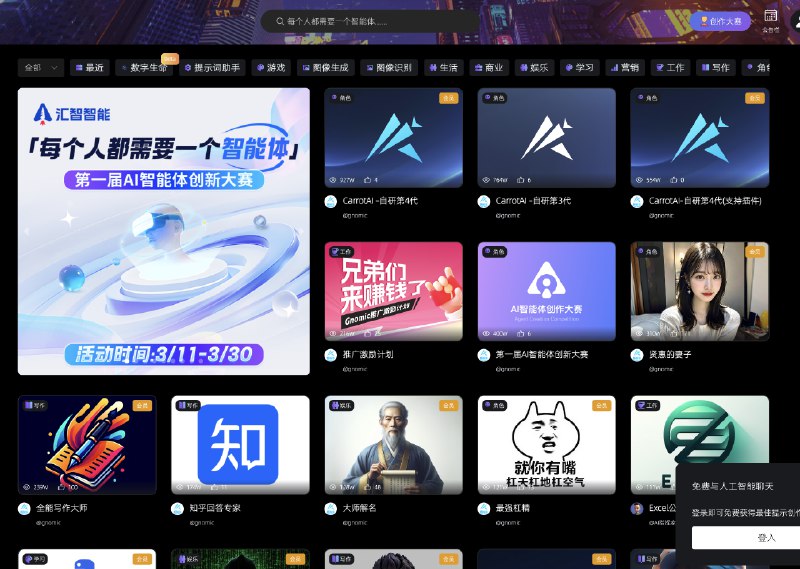The image size is (800, 569).
Task: Click the CarrotAI -自研第3代 title text
Action: 533,201
